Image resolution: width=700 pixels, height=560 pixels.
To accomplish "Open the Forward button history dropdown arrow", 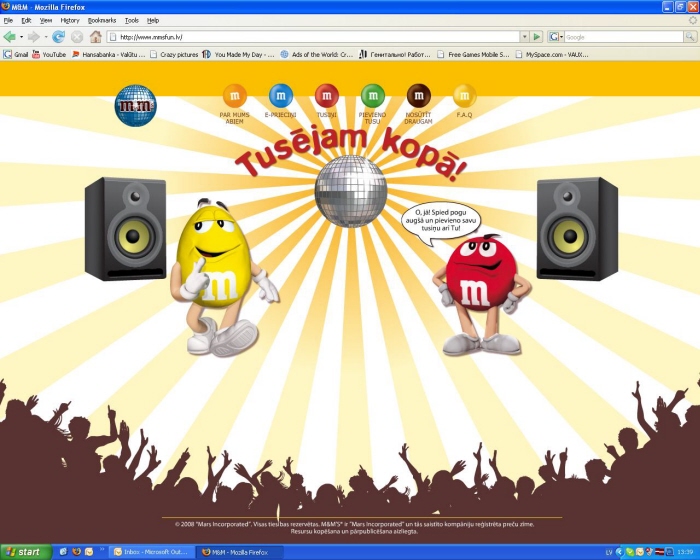I will [46, 37].
